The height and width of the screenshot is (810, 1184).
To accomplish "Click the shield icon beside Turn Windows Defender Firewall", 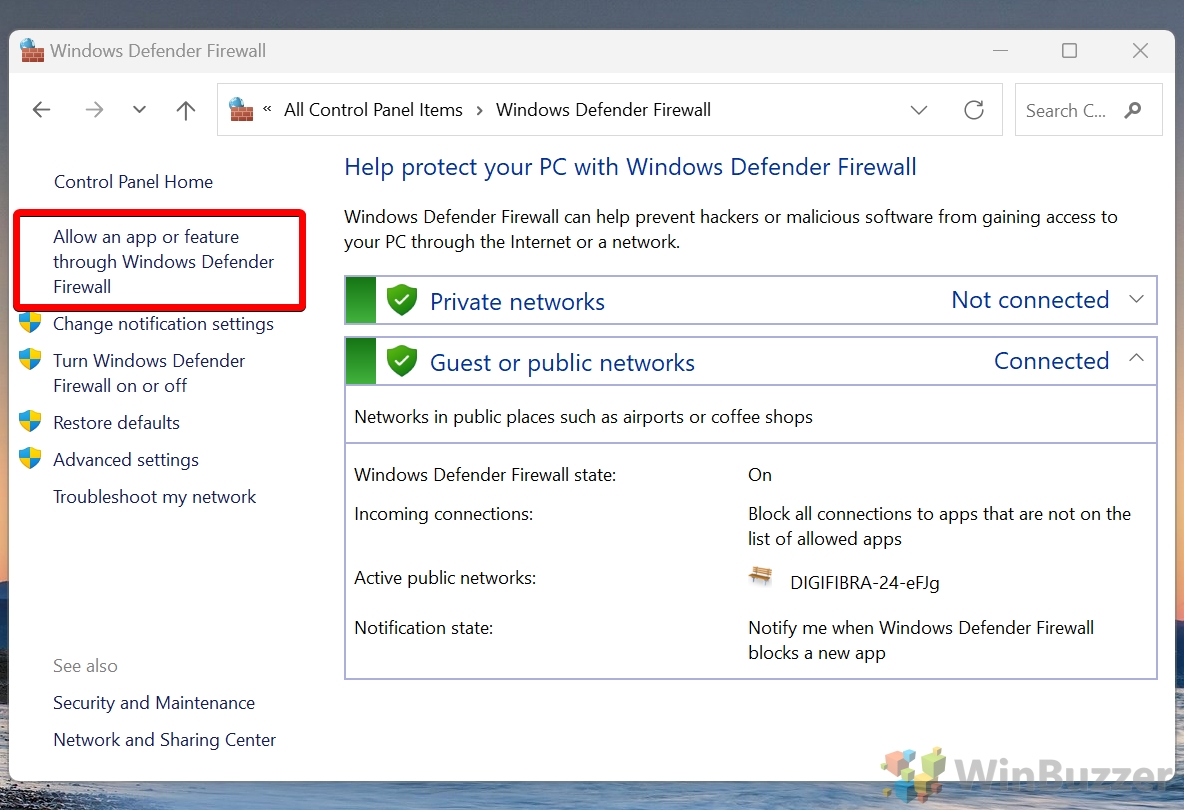I will click(x=30, y=359).
